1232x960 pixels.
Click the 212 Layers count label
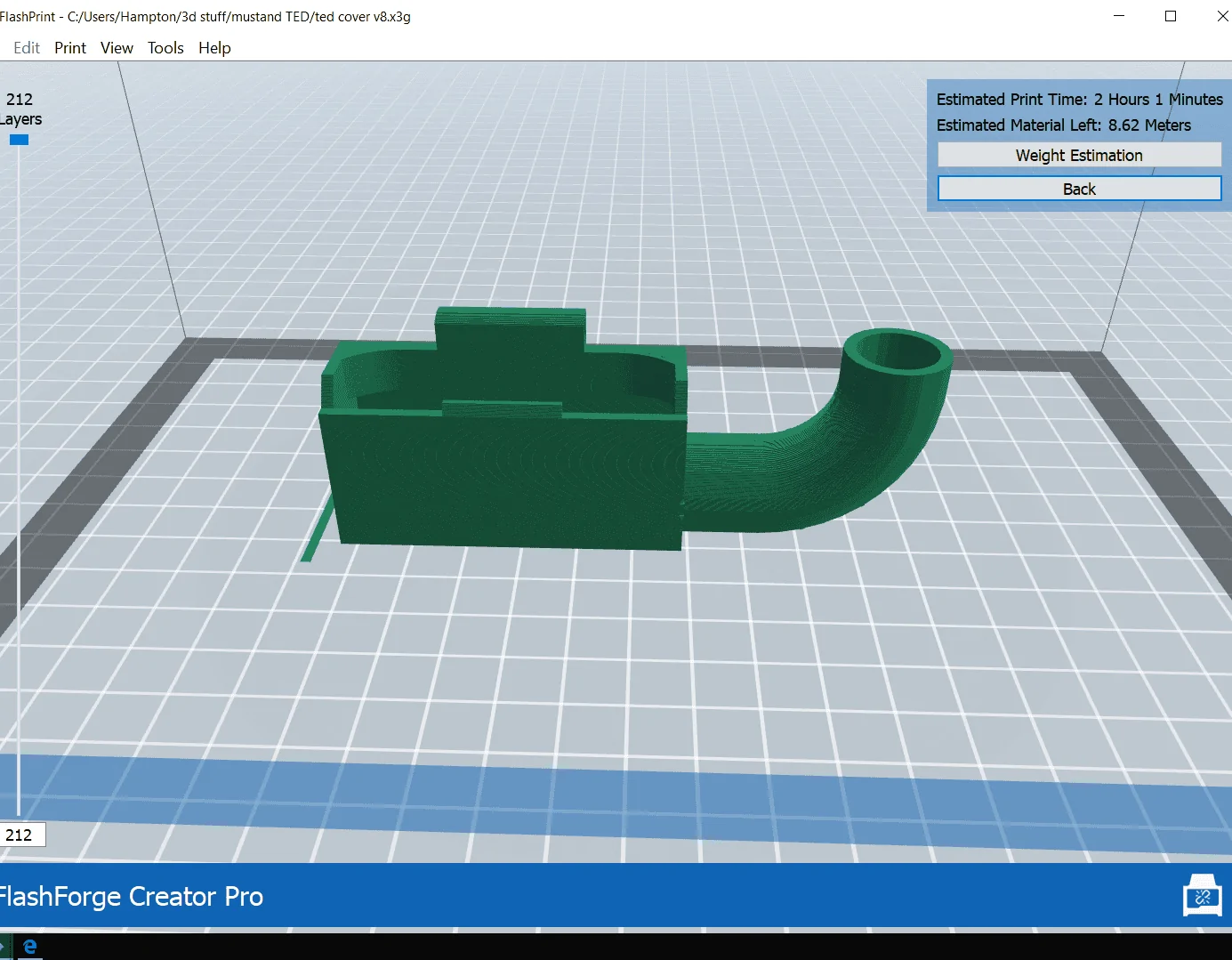click(x=20, y=109)
